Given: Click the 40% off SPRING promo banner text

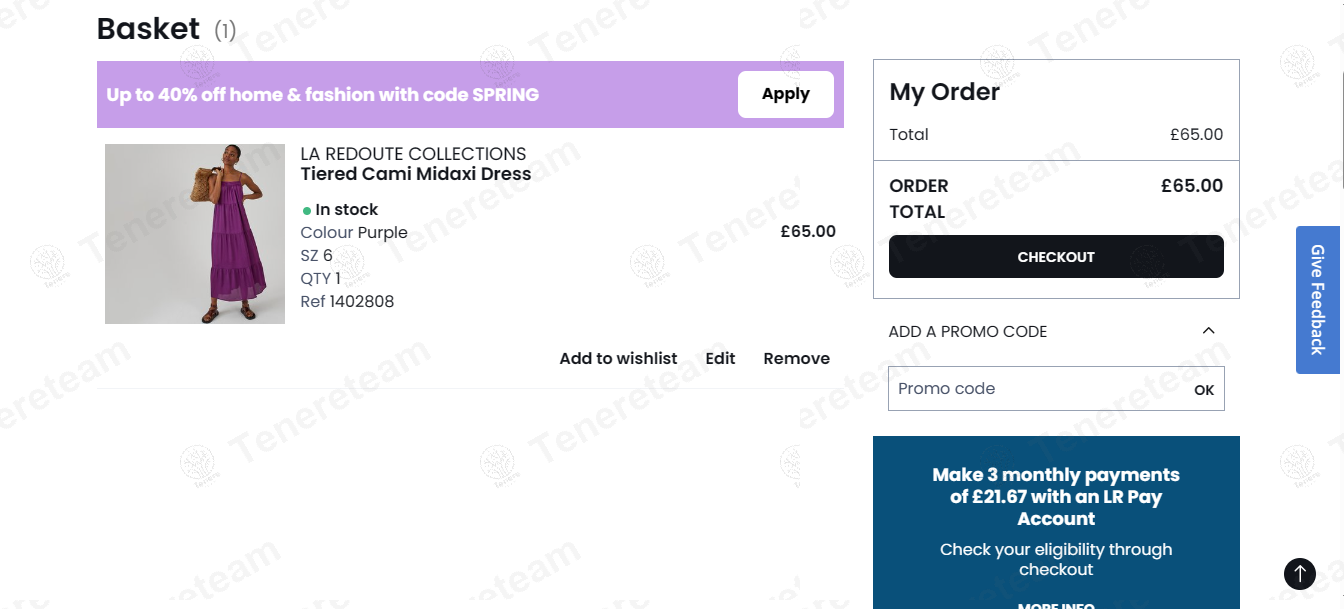Looking at the screenshot, I should (322, 95).
